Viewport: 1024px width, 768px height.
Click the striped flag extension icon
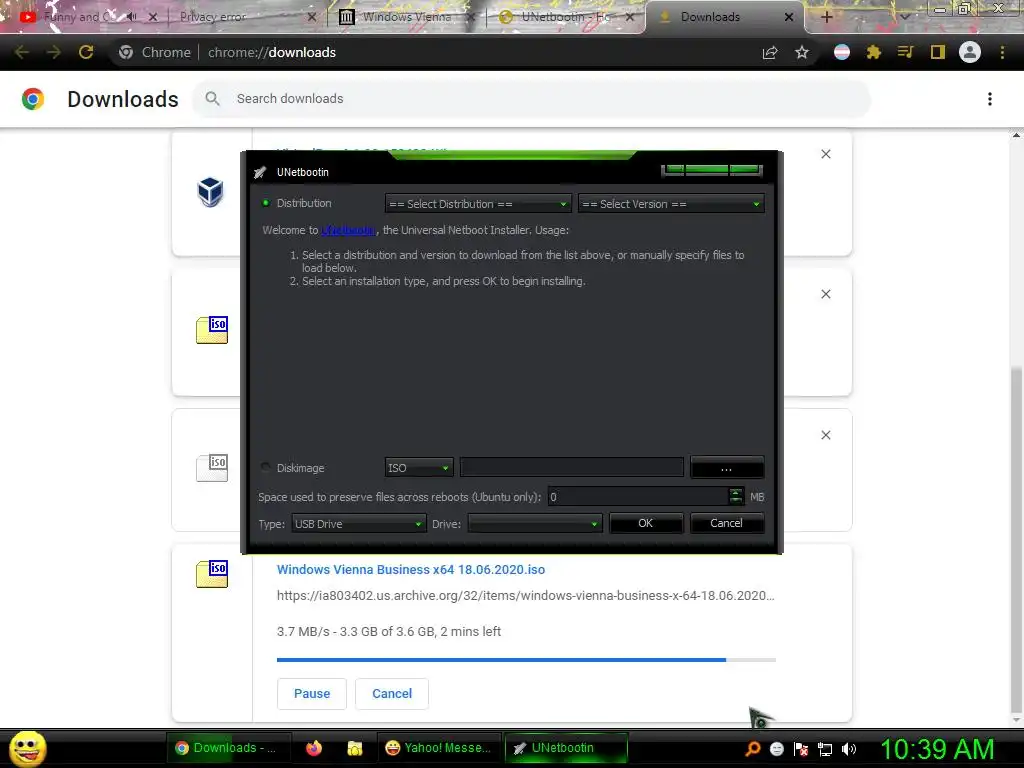click(x=842, y=52)
